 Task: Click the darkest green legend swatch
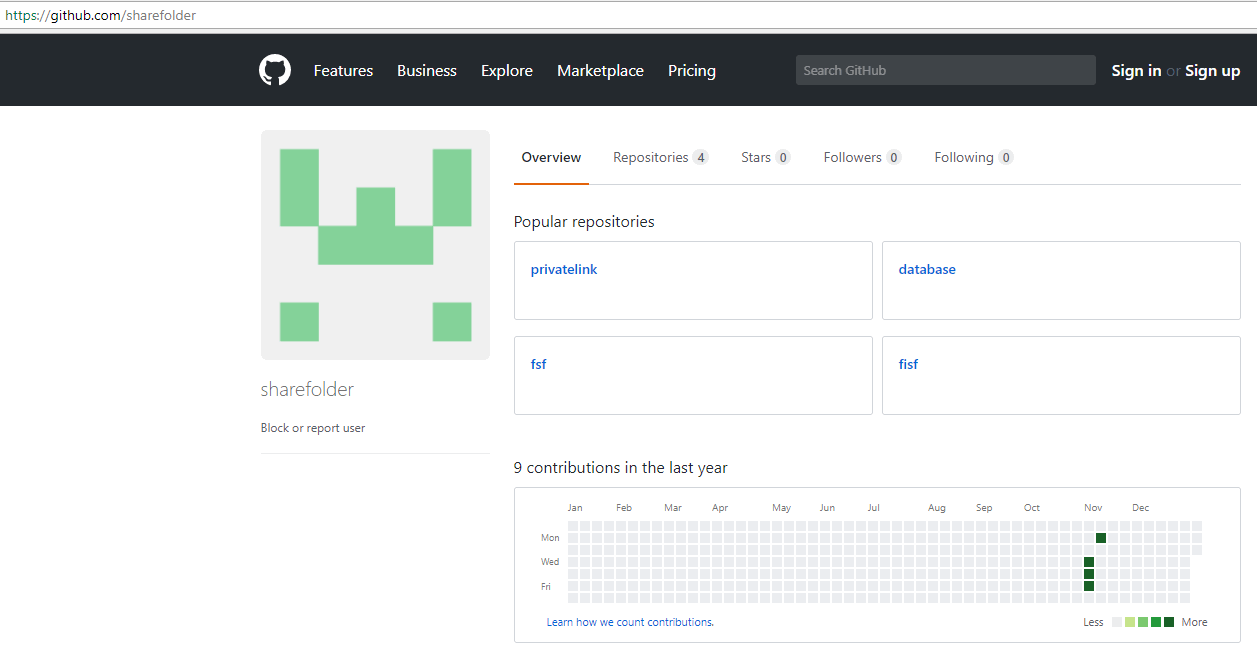tap(1169, 622)
